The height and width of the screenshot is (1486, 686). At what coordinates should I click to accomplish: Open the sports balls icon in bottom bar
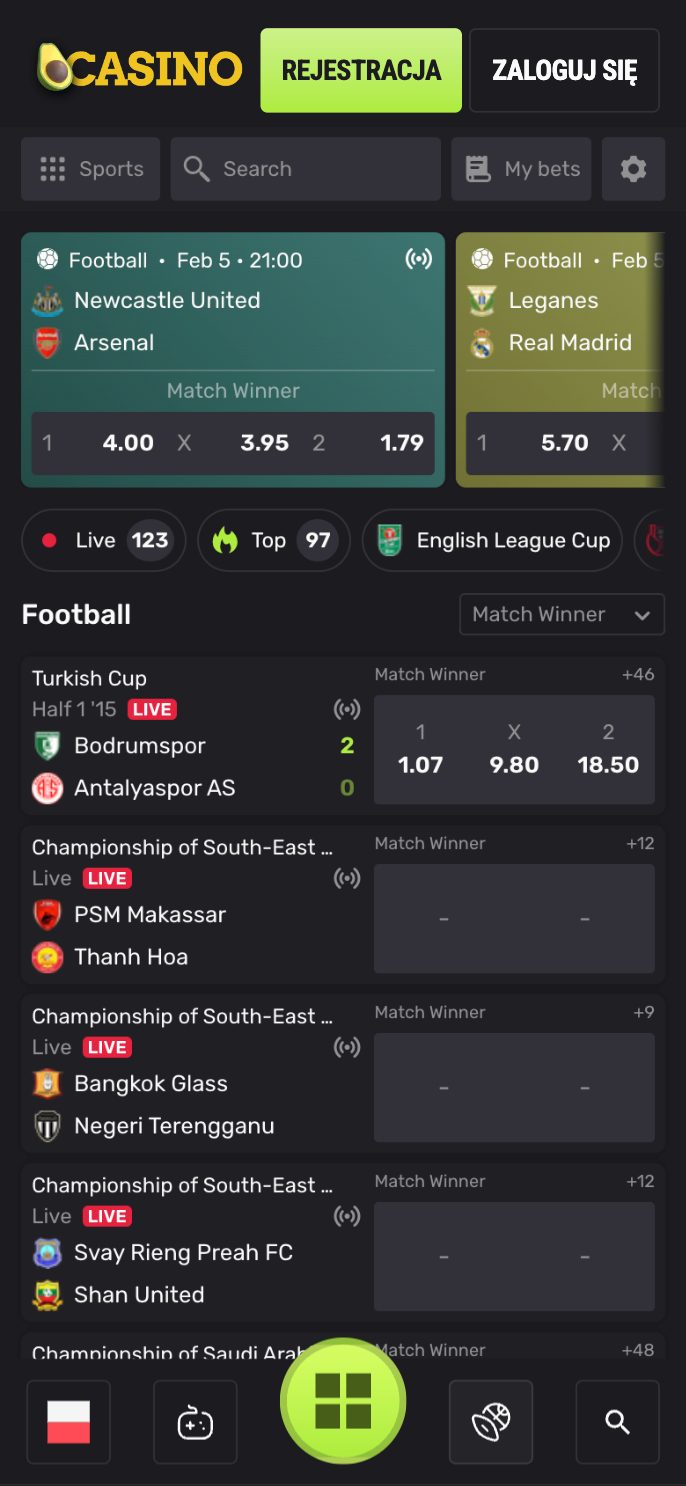click(491, 1421)
